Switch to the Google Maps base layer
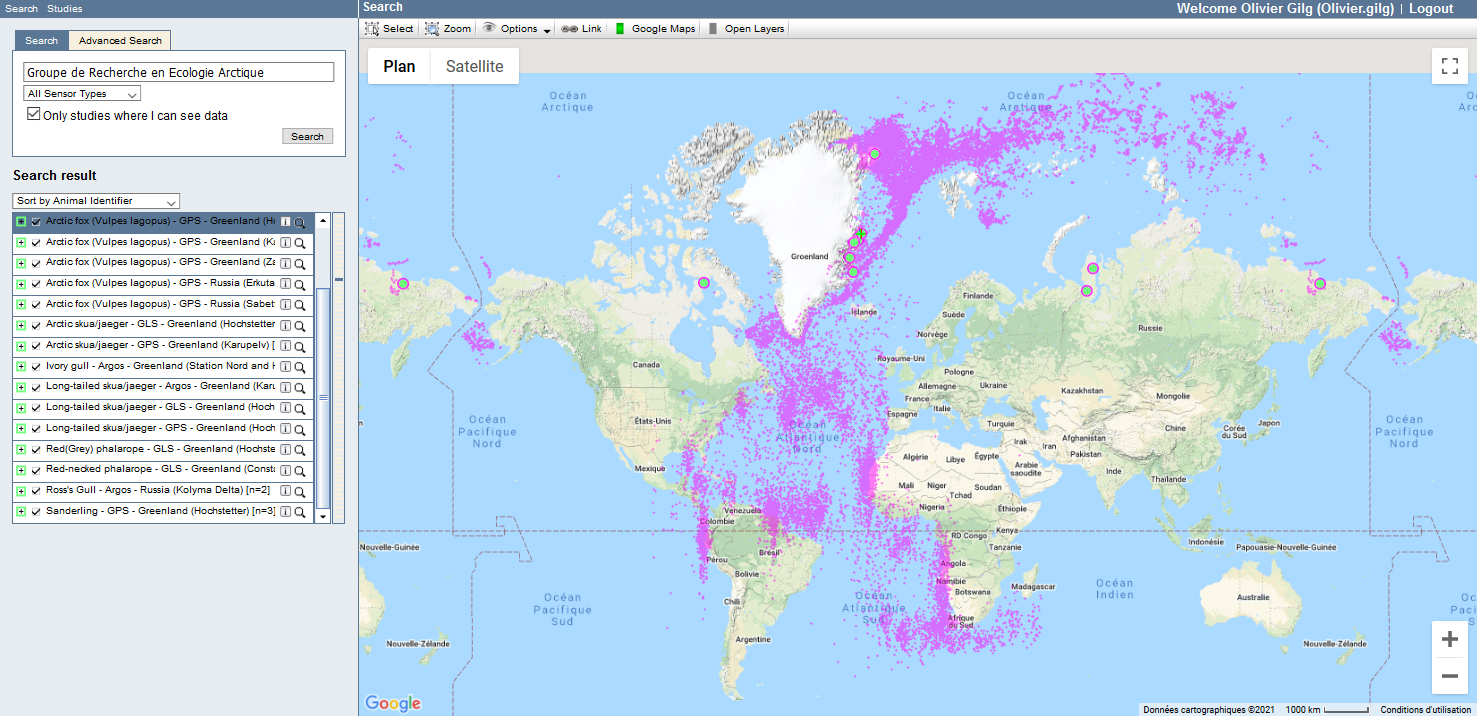1477x716 pixels. point(655,29)
